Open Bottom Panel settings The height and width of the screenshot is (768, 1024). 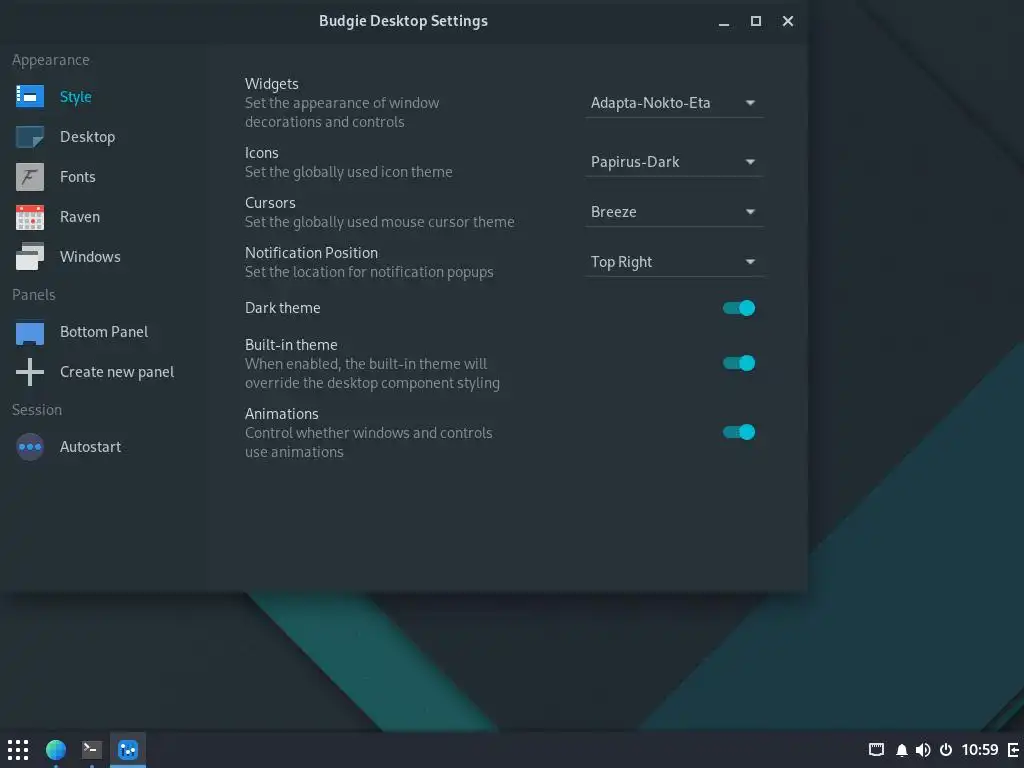pyautogui.click(x=104, y=332)
